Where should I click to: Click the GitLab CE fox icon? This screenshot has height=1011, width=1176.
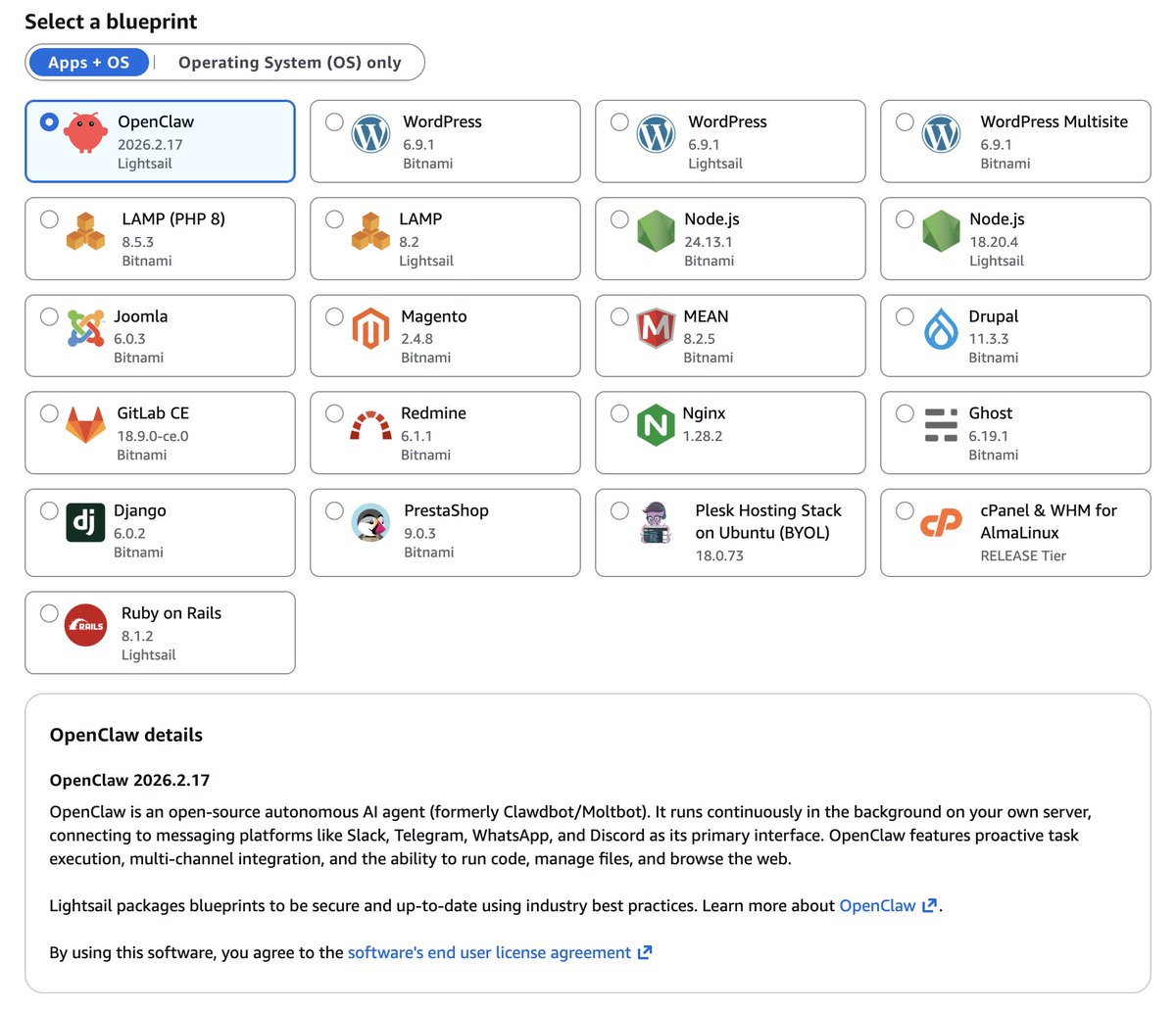pyautogui.click(x=85, y=425)
